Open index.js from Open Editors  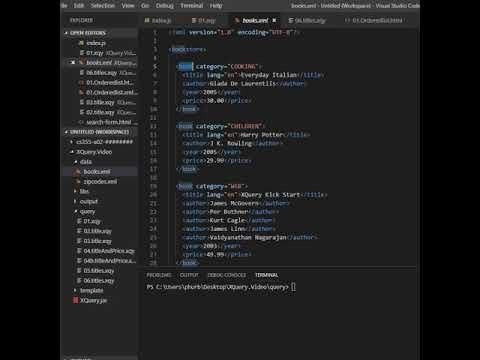[x=96, y=43]
